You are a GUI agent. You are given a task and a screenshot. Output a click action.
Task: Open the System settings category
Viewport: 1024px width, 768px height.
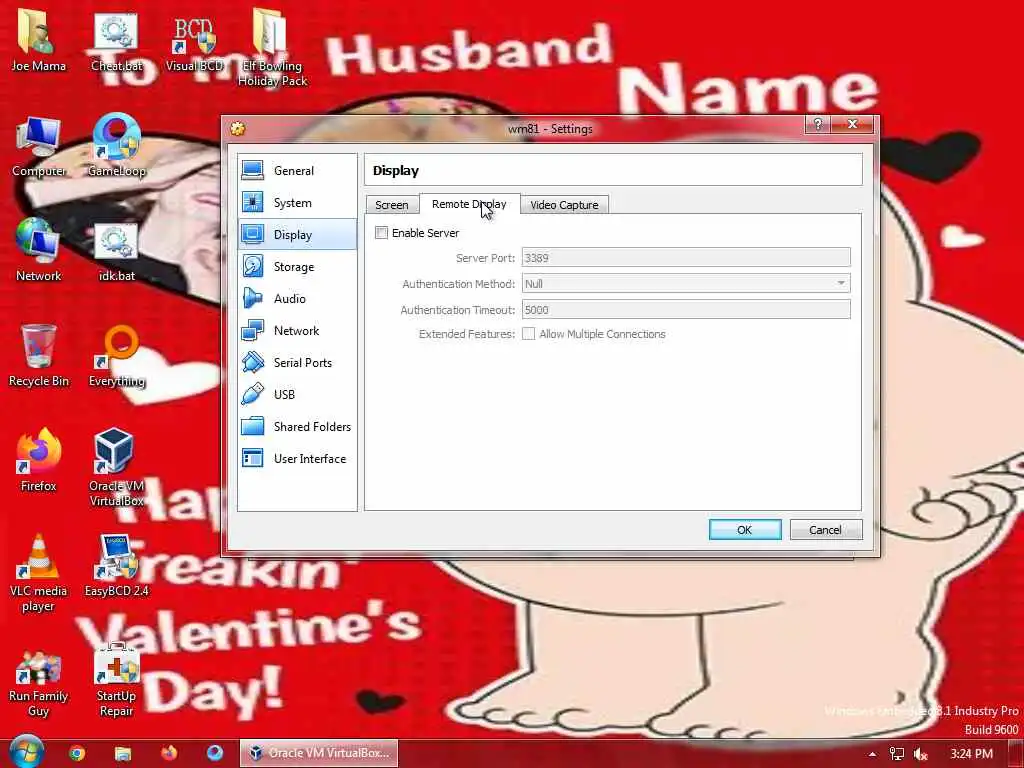297,202
